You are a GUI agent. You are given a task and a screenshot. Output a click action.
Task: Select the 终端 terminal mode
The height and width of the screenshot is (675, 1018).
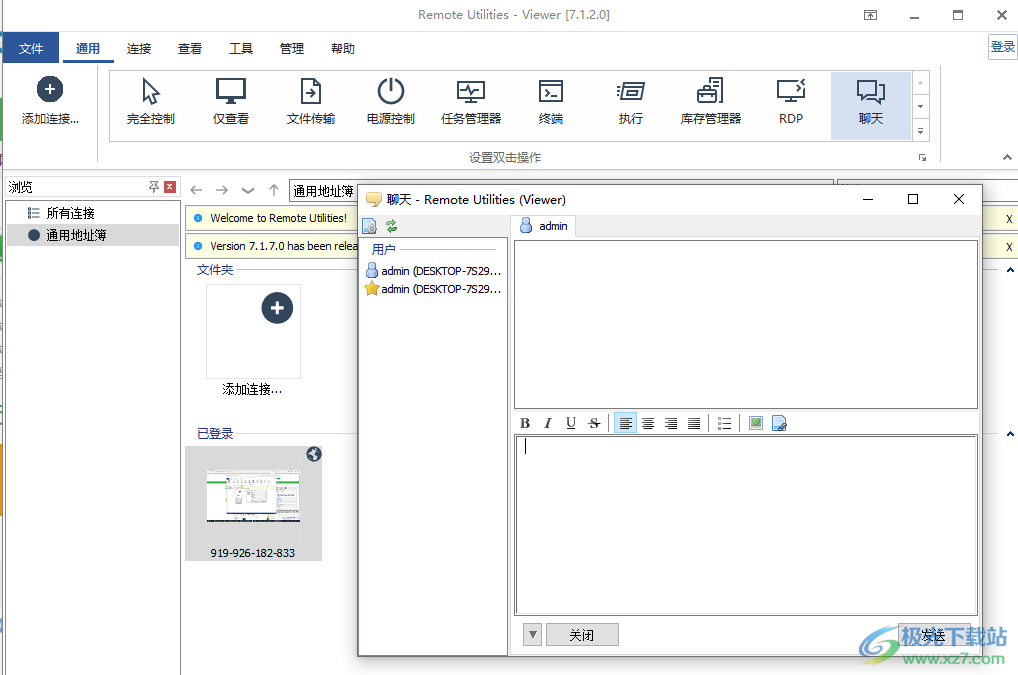tap(551, 102)
